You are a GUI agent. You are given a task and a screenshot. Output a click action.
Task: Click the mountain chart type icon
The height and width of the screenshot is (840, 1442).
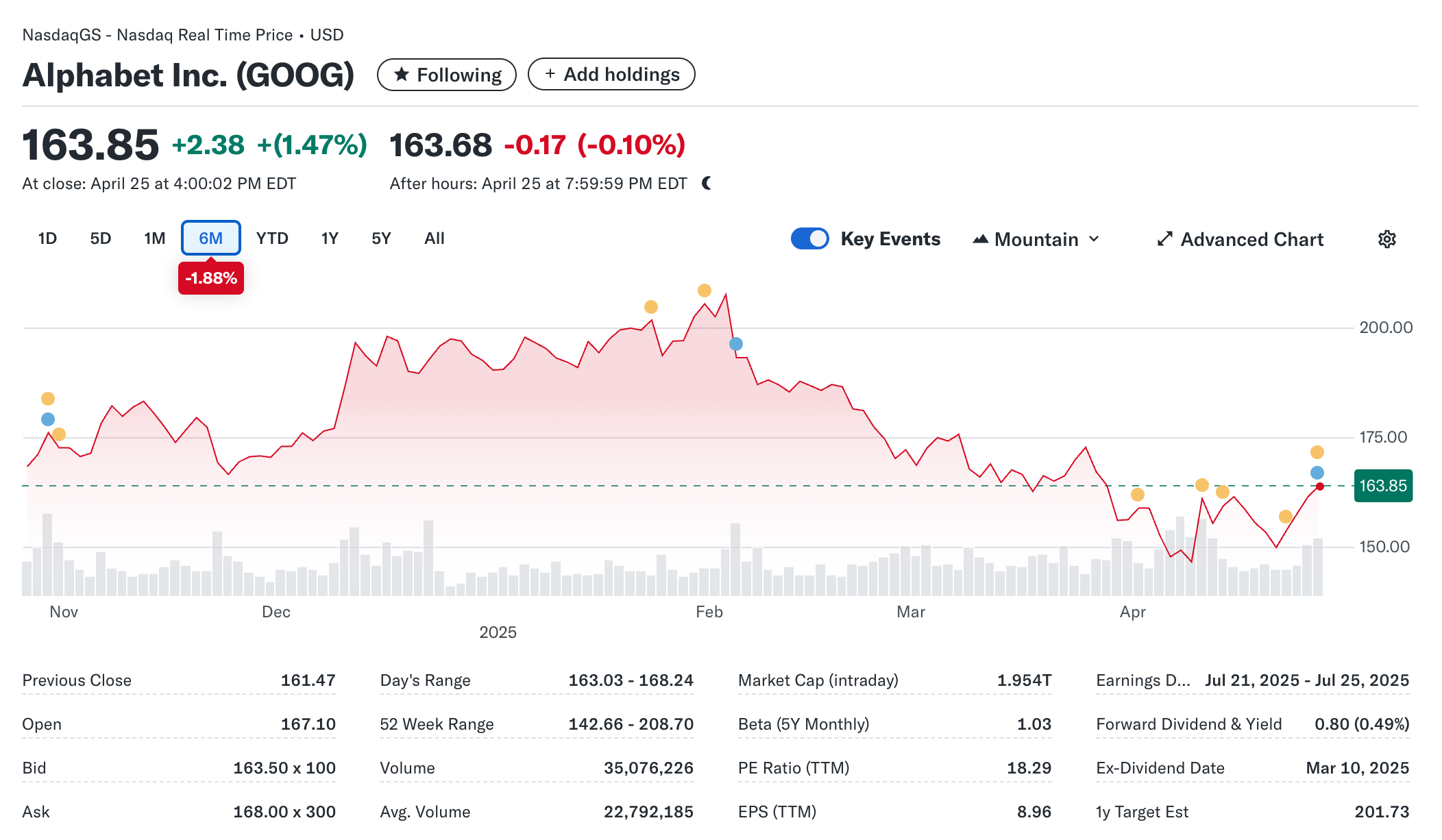pyautogui.click(x=980, y=239)
